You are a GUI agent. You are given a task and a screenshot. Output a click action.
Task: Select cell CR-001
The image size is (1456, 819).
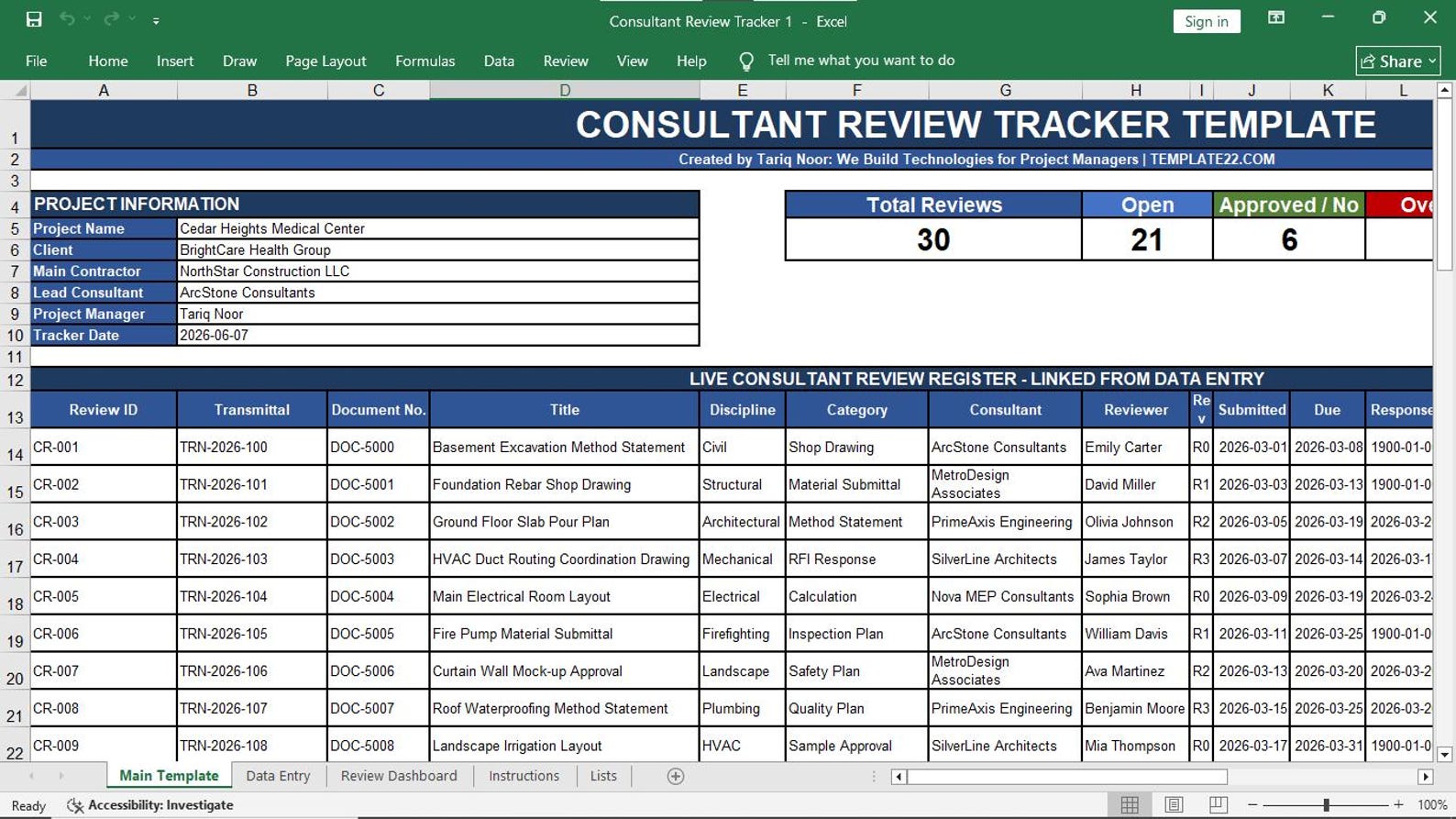click(104, 448)
